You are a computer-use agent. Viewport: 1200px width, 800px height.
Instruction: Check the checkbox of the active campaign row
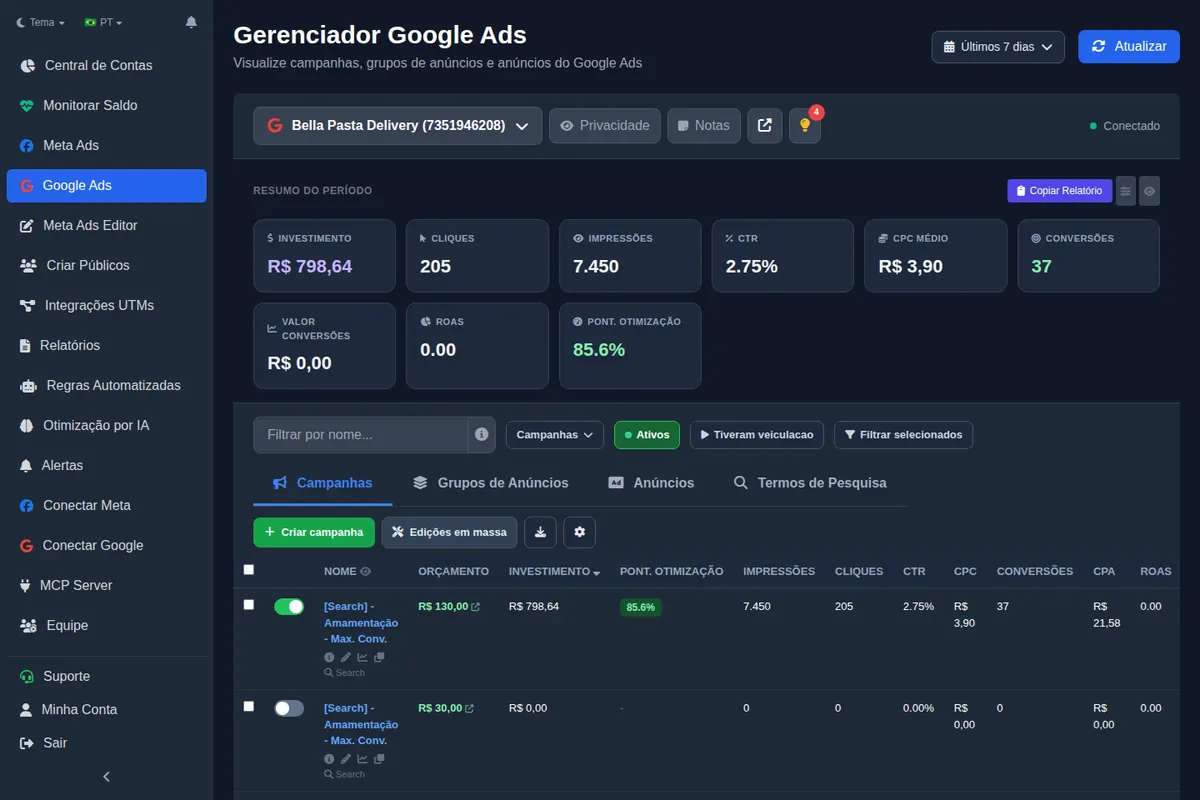coord(249,605)
